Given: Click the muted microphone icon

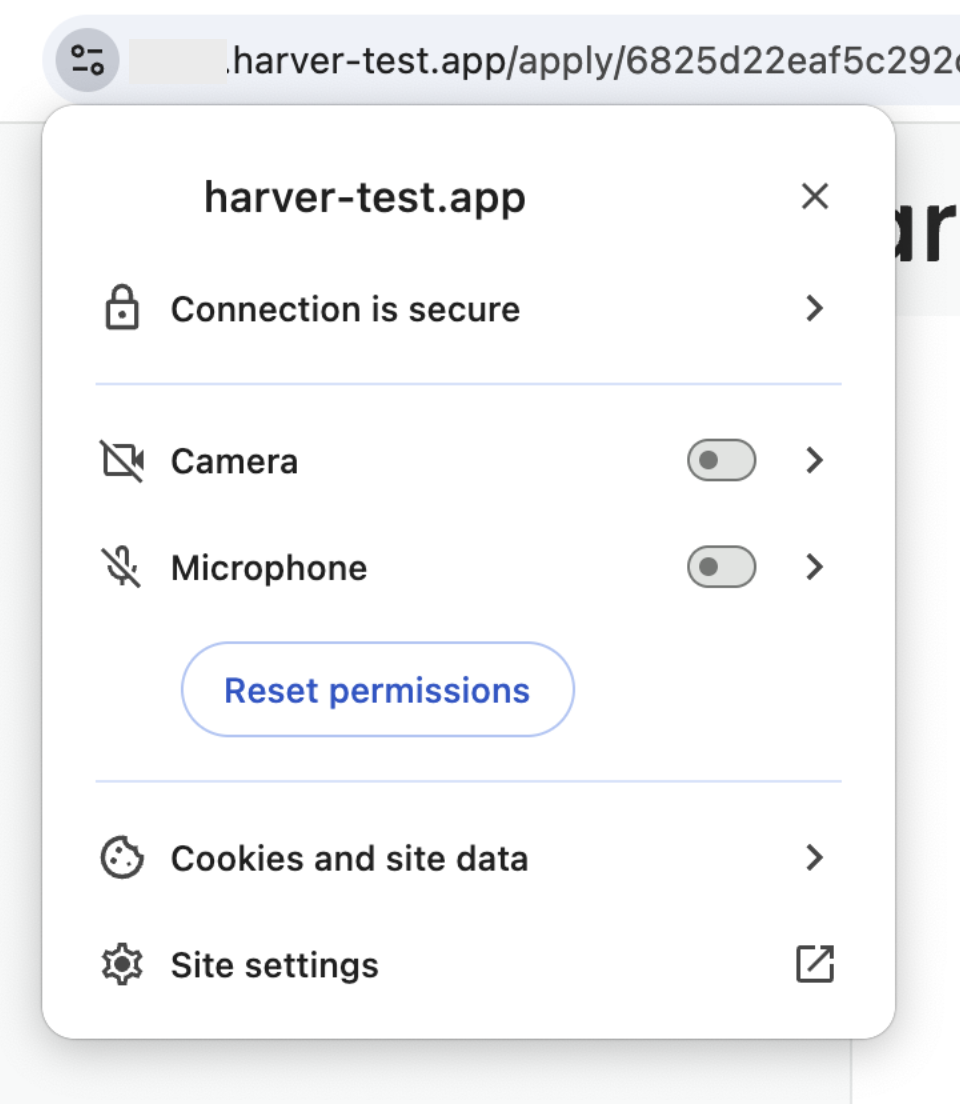Looking at the screenshot, I should 122,567.
